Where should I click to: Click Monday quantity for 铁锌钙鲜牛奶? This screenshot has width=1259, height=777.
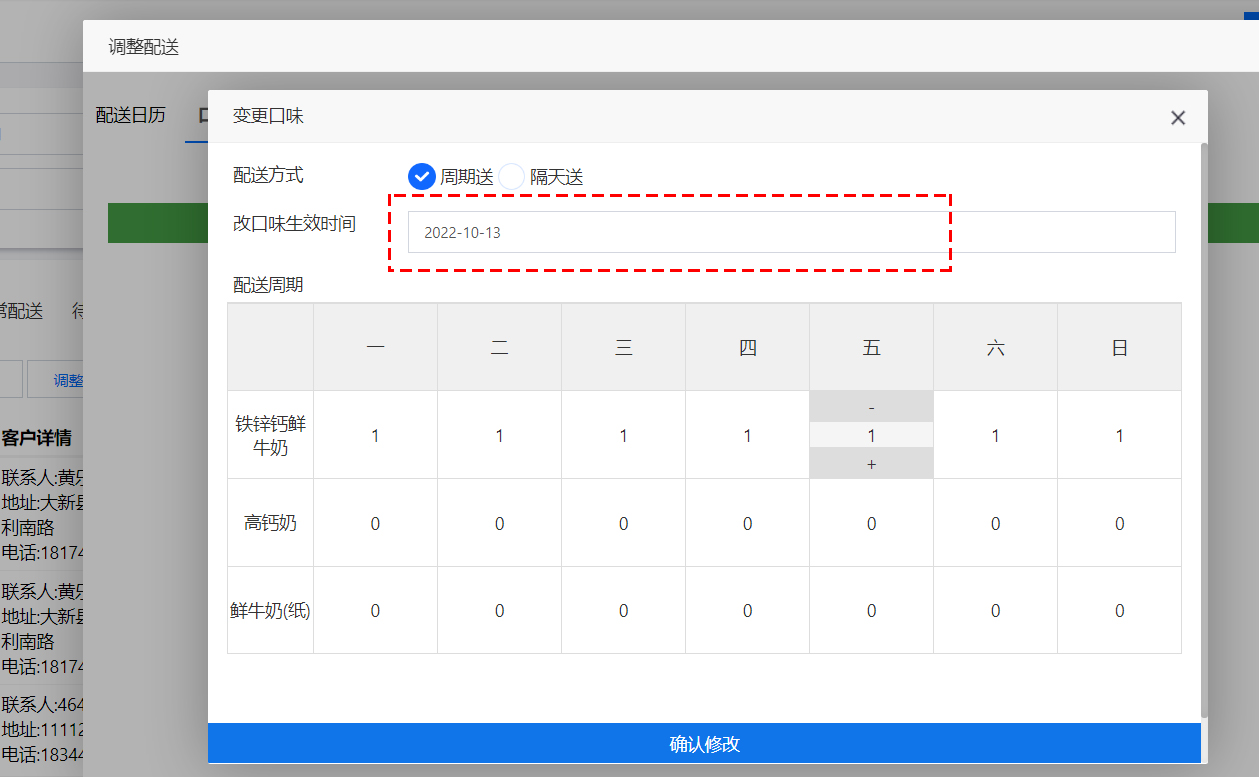click(375, 436)
